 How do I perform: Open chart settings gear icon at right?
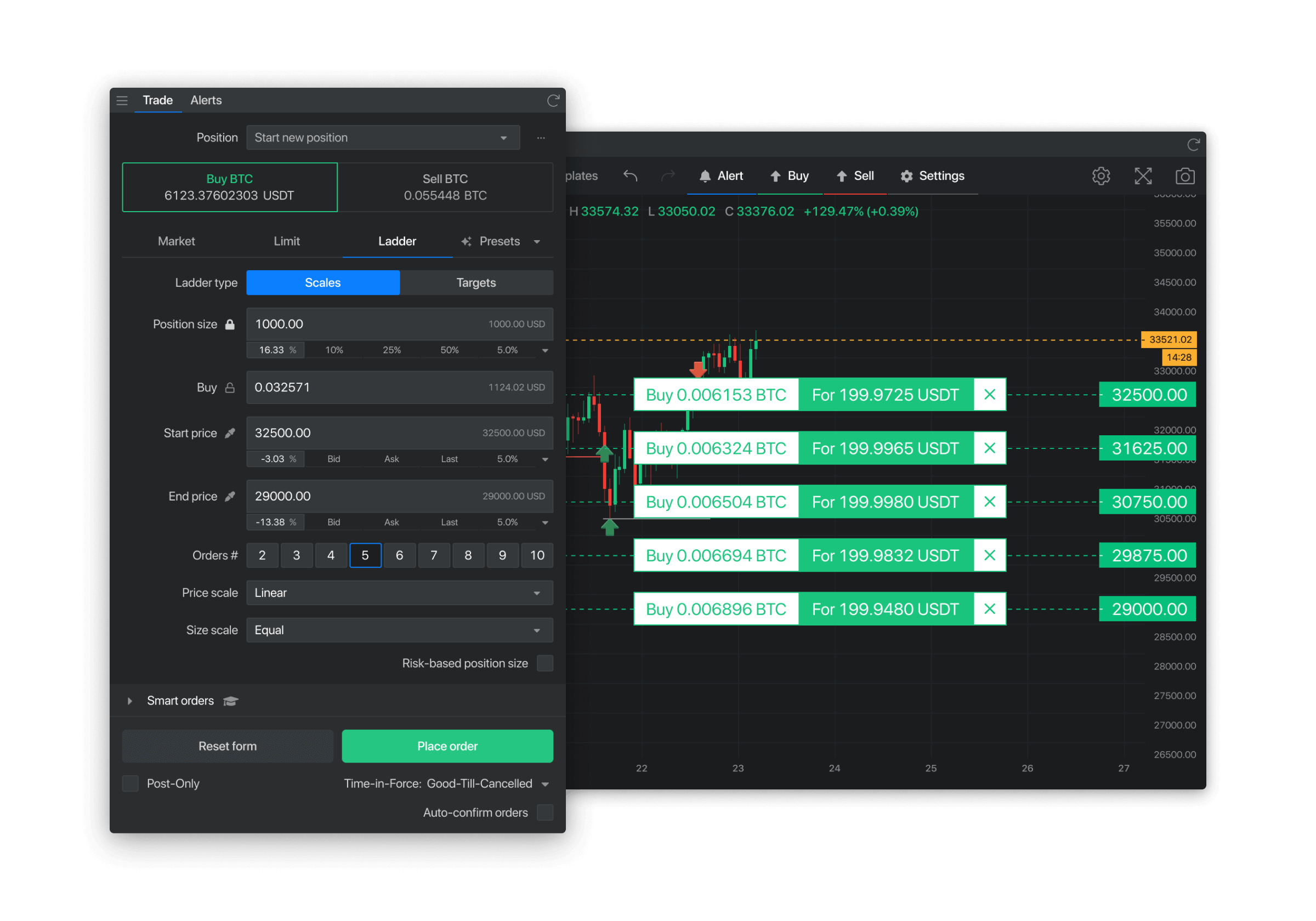pos(1101,176)
